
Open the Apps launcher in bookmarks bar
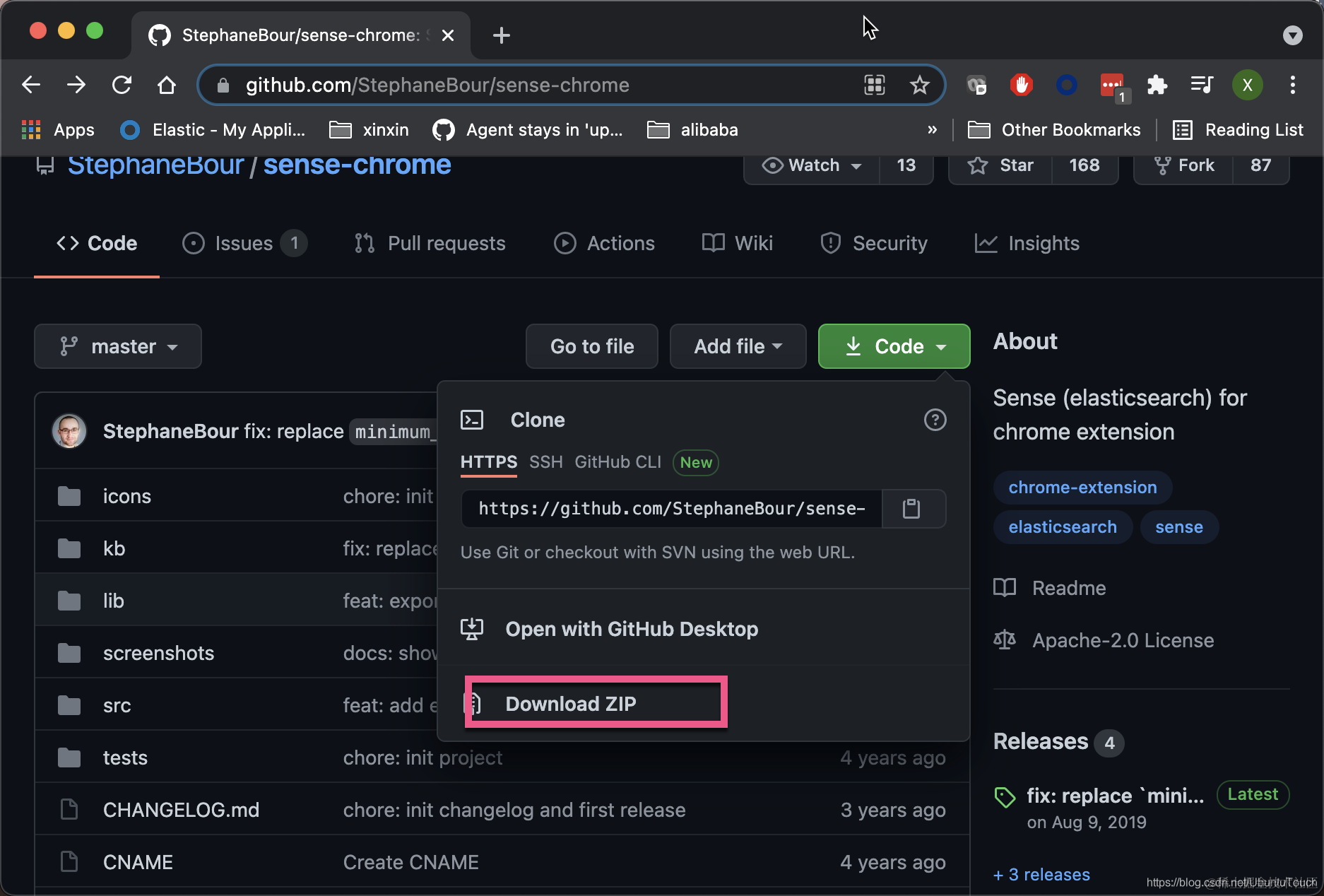pyautogui.click(x=58, y=130)
